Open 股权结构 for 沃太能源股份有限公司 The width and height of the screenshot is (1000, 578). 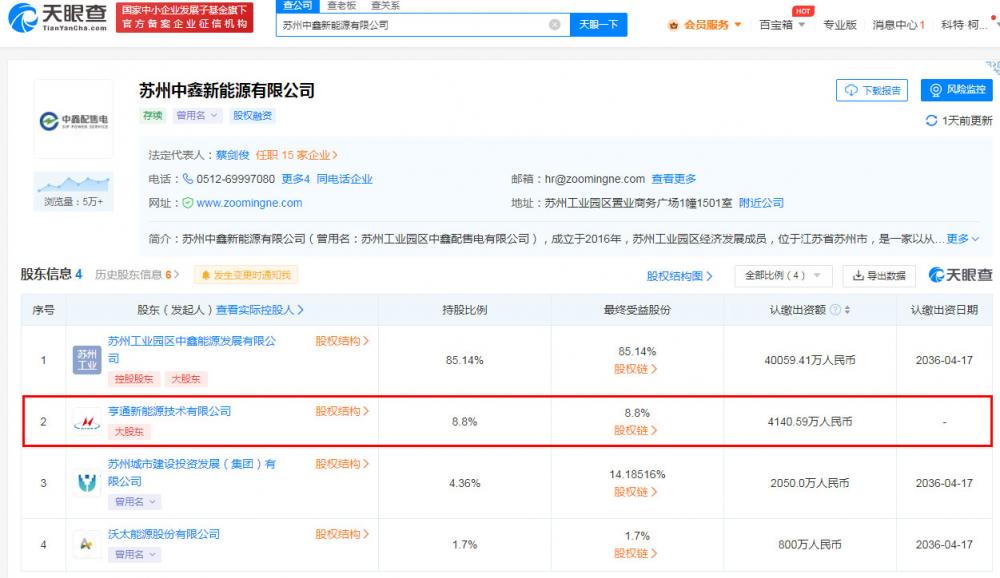click(342, 535)
